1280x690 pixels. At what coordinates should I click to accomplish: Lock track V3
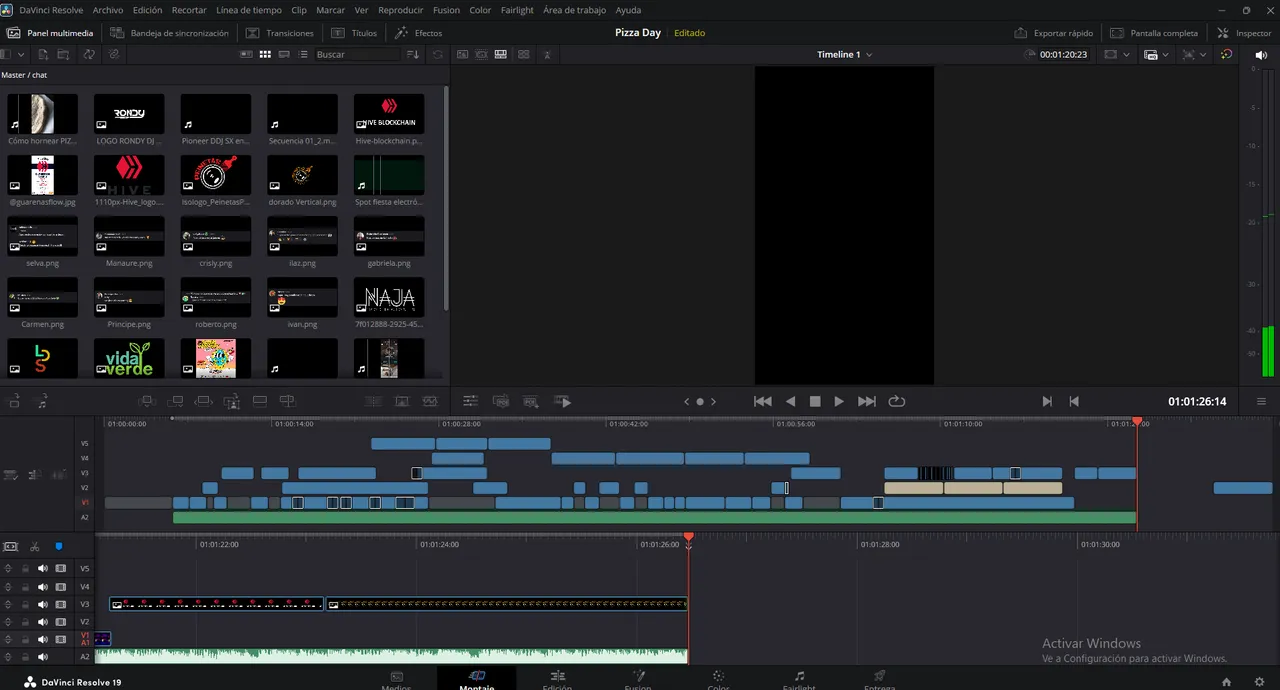pyautogui.click(x=25, y=604)
